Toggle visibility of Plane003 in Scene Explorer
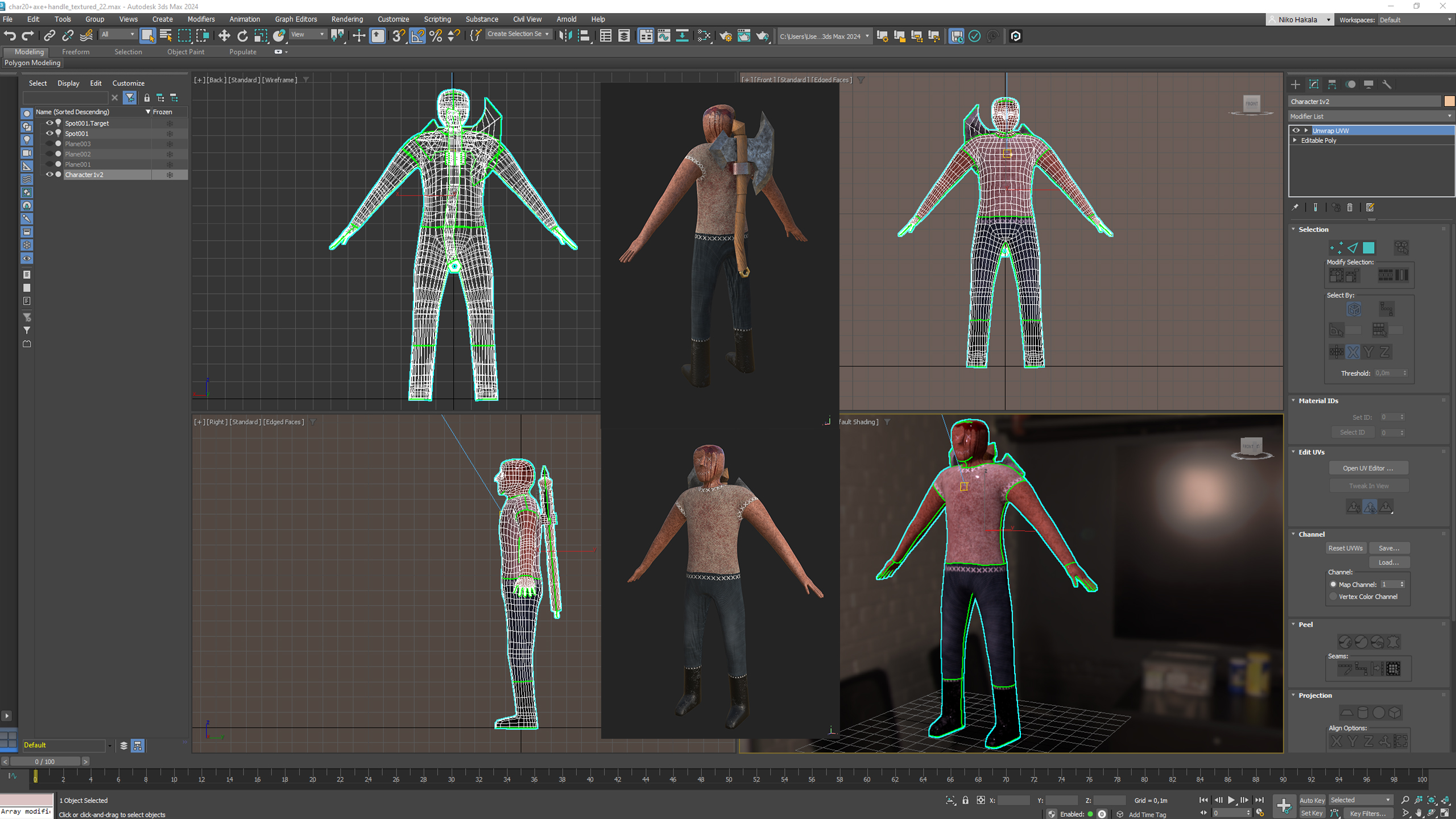The width and height of the screenshot is (1456, 819). pyautogui.click(x=49, y=143)
